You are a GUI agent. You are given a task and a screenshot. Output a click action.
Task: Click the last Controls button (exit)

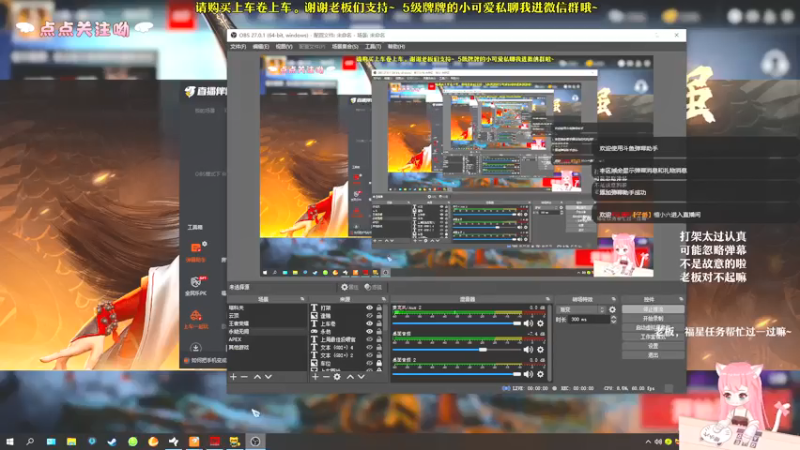[x=653, y=355]
